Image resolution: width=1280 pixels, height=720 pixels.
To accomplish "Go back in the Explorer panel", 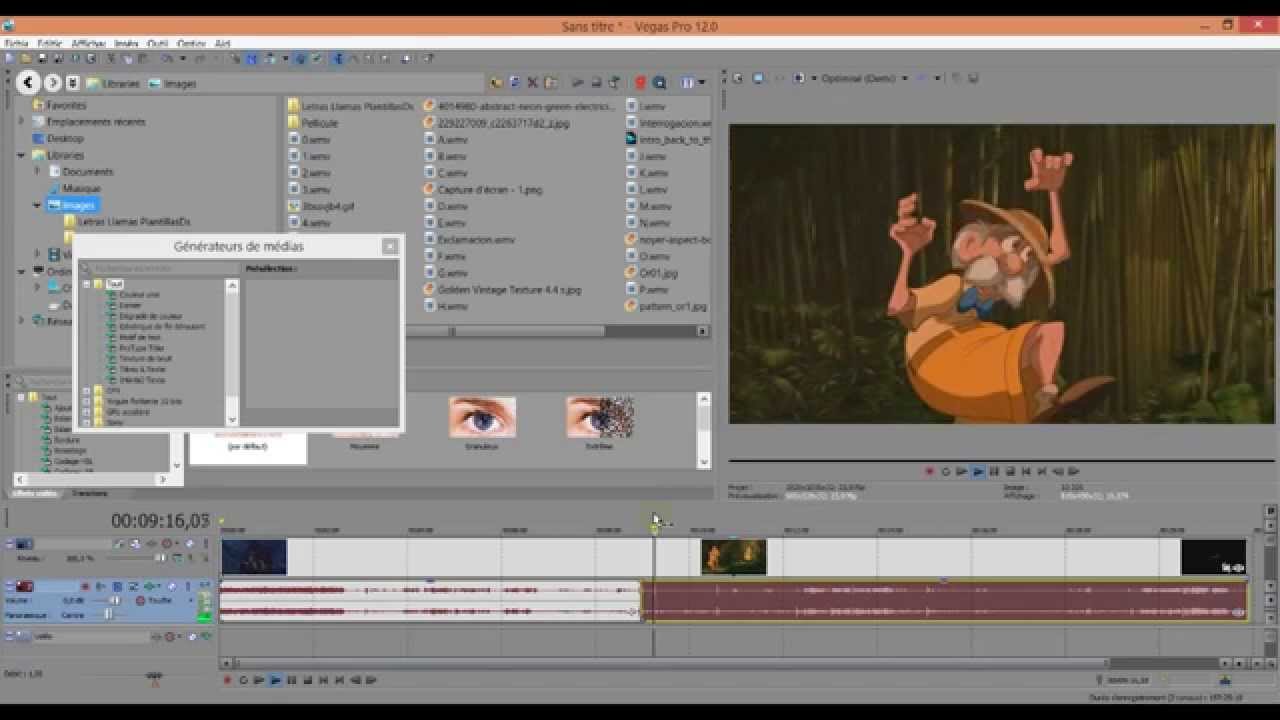I will coord(28,83).
